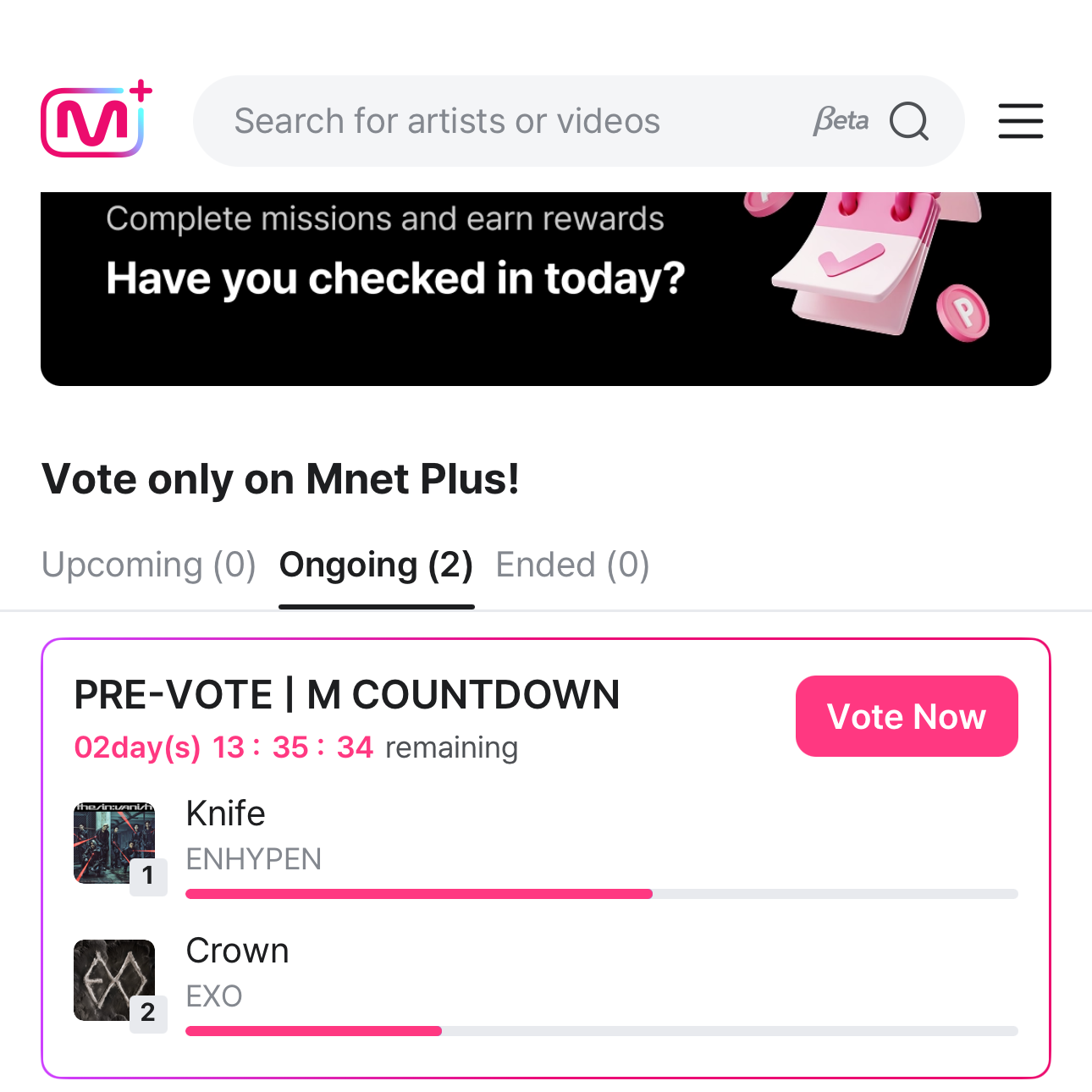This screenshot has height=1092, width=1092.
Task: Click the Beta label in search bar
Action: [x=841, y=121]
